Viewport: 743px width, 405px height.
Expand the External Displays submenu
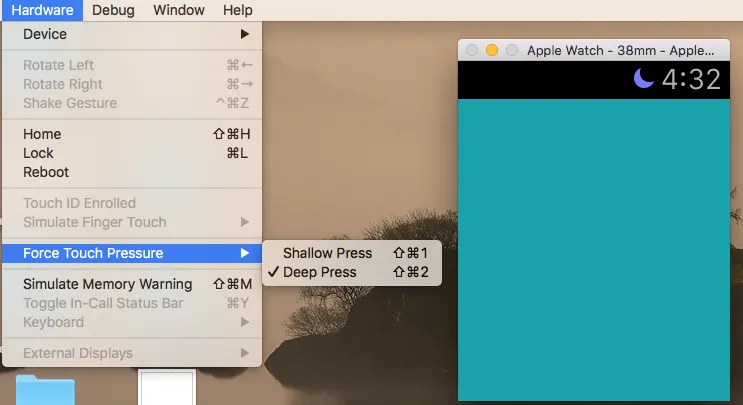coord(132,353)
